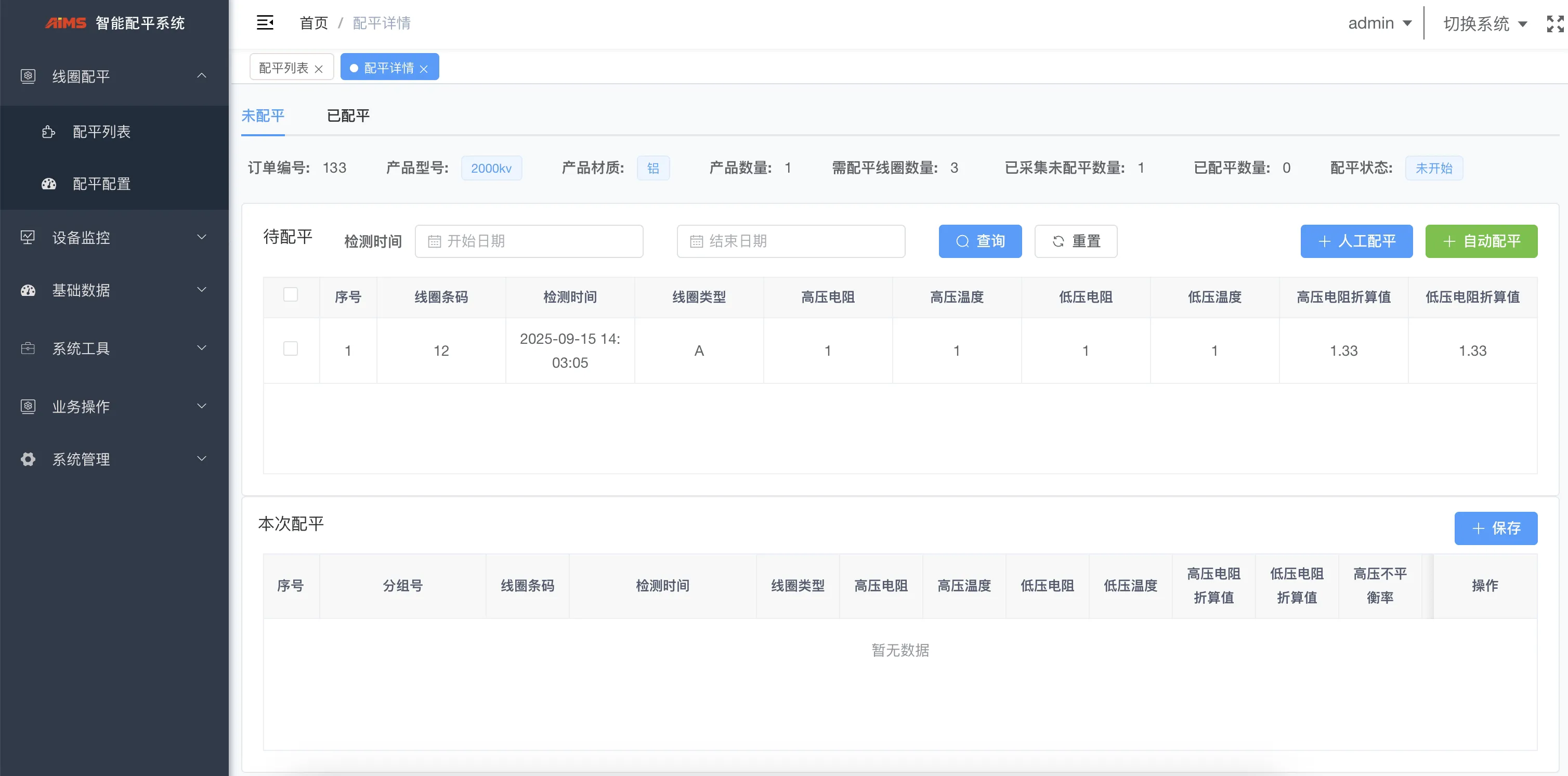Click the coil barcode cell 12
The height and width of the screenshot is (776, 1568).
pyautogui.click(x=441, y=351)
